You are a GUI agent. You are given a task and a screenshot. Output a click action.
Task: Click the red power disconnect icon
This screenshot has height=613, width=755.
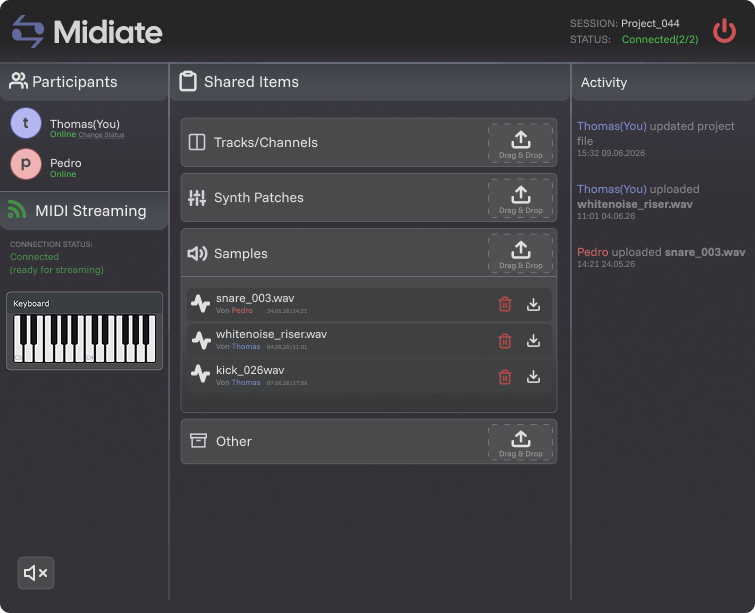[724, 31]
